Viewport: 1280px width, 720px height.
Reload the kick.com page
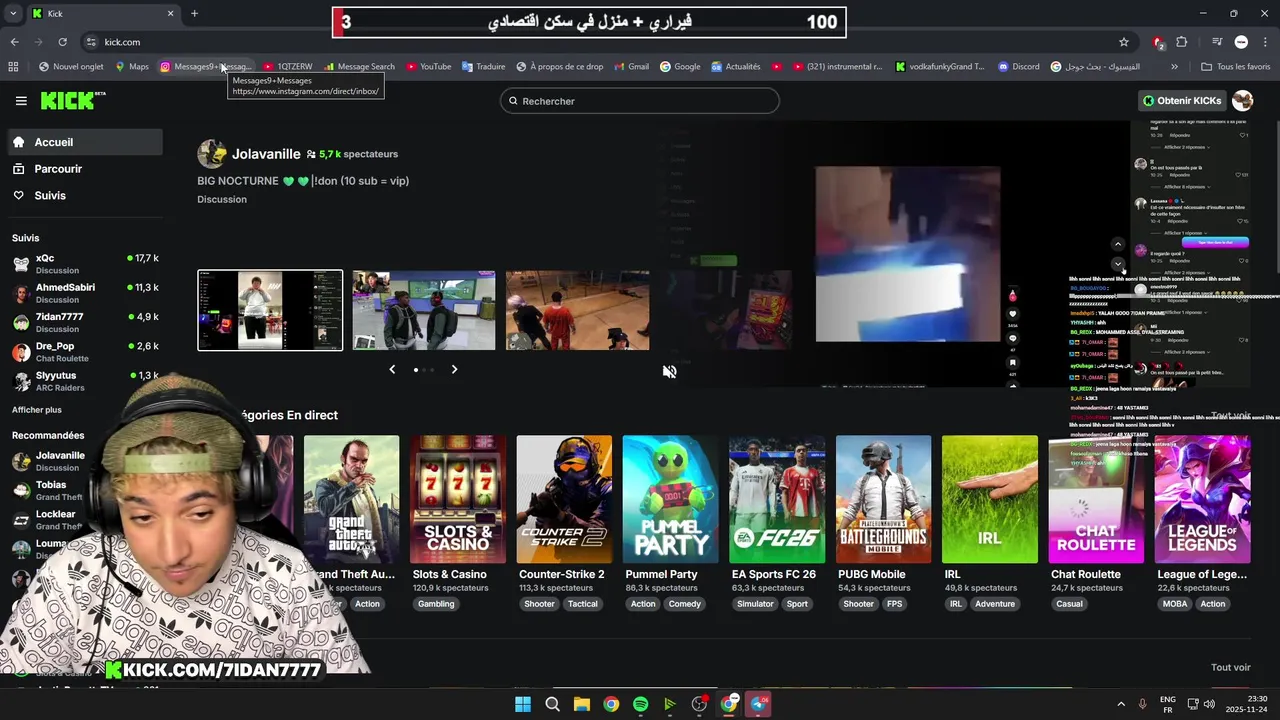coord(62,42)
